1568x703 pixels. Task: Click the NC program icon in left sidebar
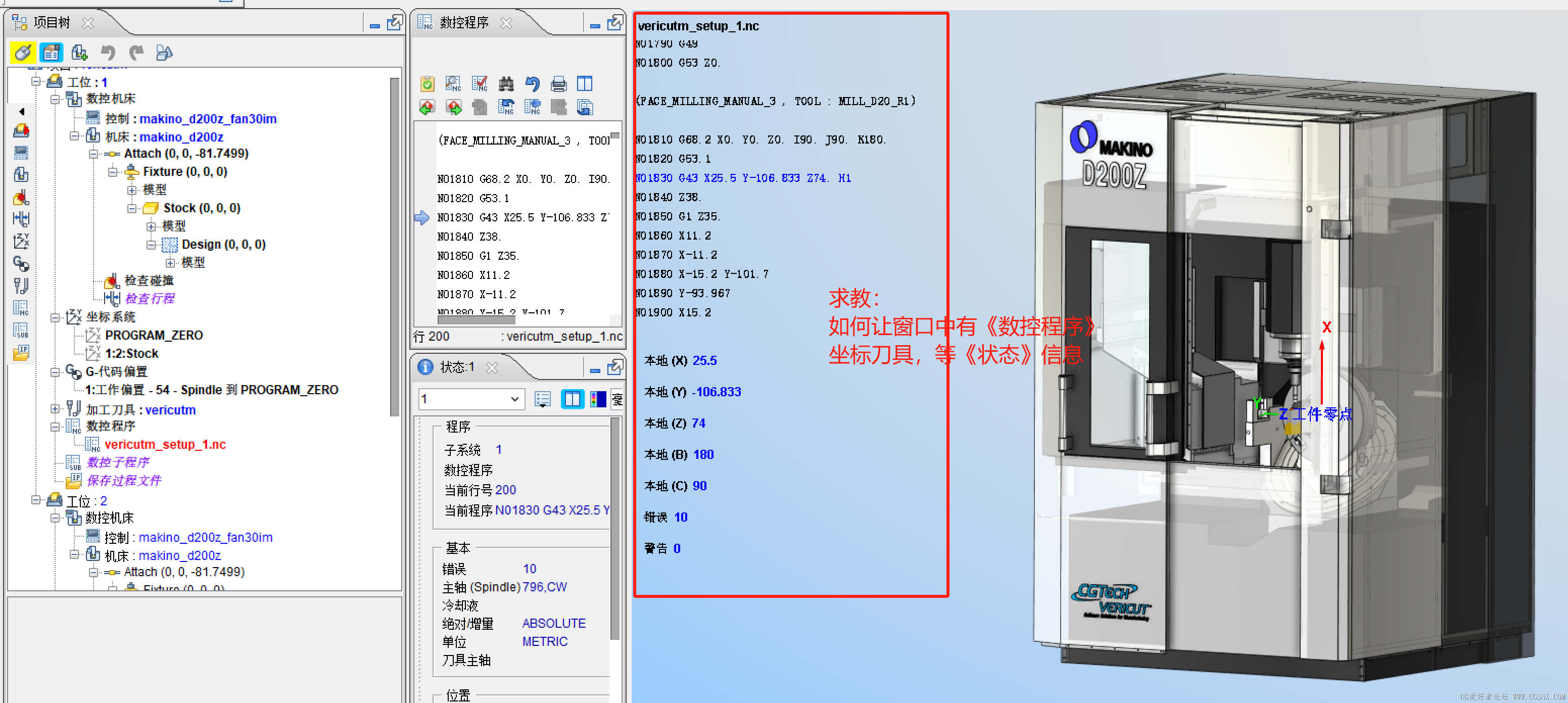pyautogui.click(x=21, y=308)
